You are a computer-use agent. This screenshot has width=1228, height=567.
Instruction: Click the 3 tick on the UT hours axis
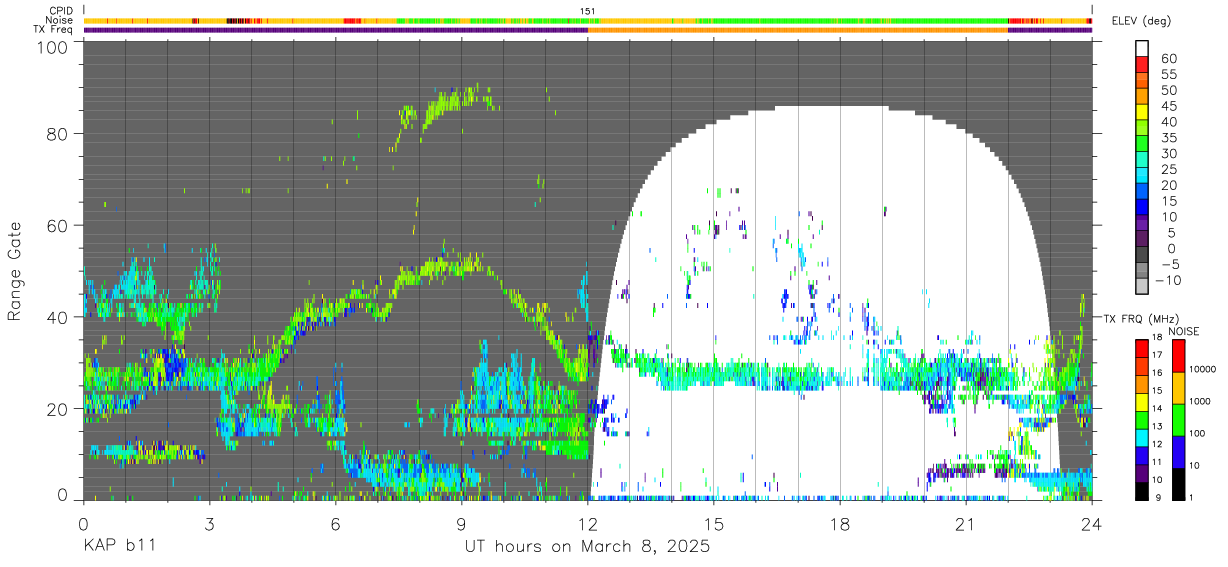pyautogui.click(x=209, y=523)
